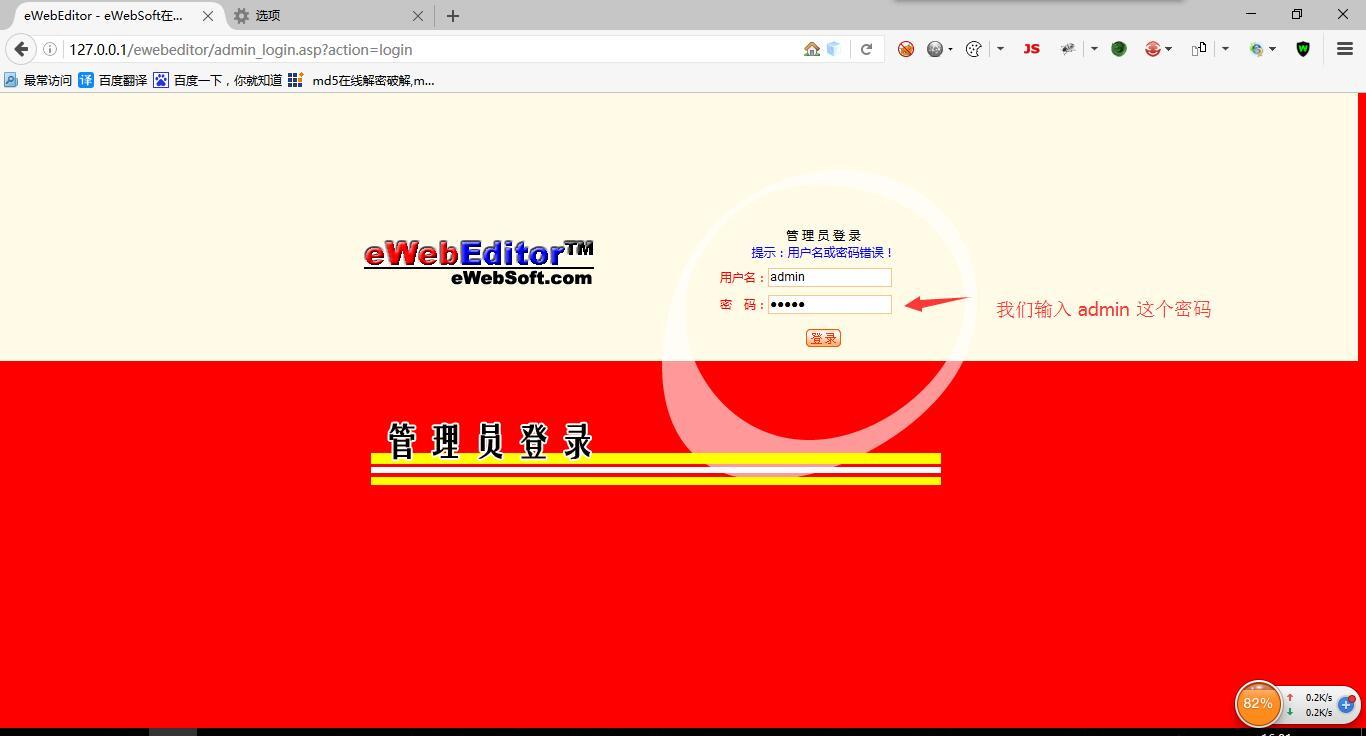Close the 选项 tab
Image resolution: width=1366 pixels, height=736 pixels.
click(x=418, y=16)
